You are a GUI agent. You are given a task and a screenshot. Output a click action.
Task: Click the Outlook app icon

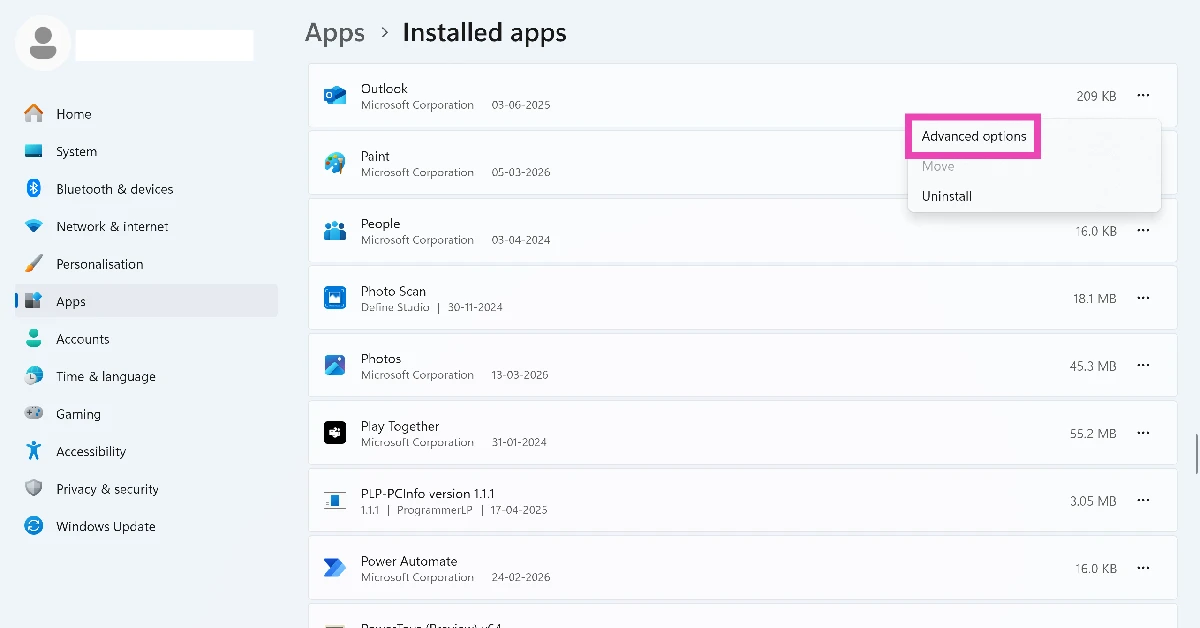335,96
